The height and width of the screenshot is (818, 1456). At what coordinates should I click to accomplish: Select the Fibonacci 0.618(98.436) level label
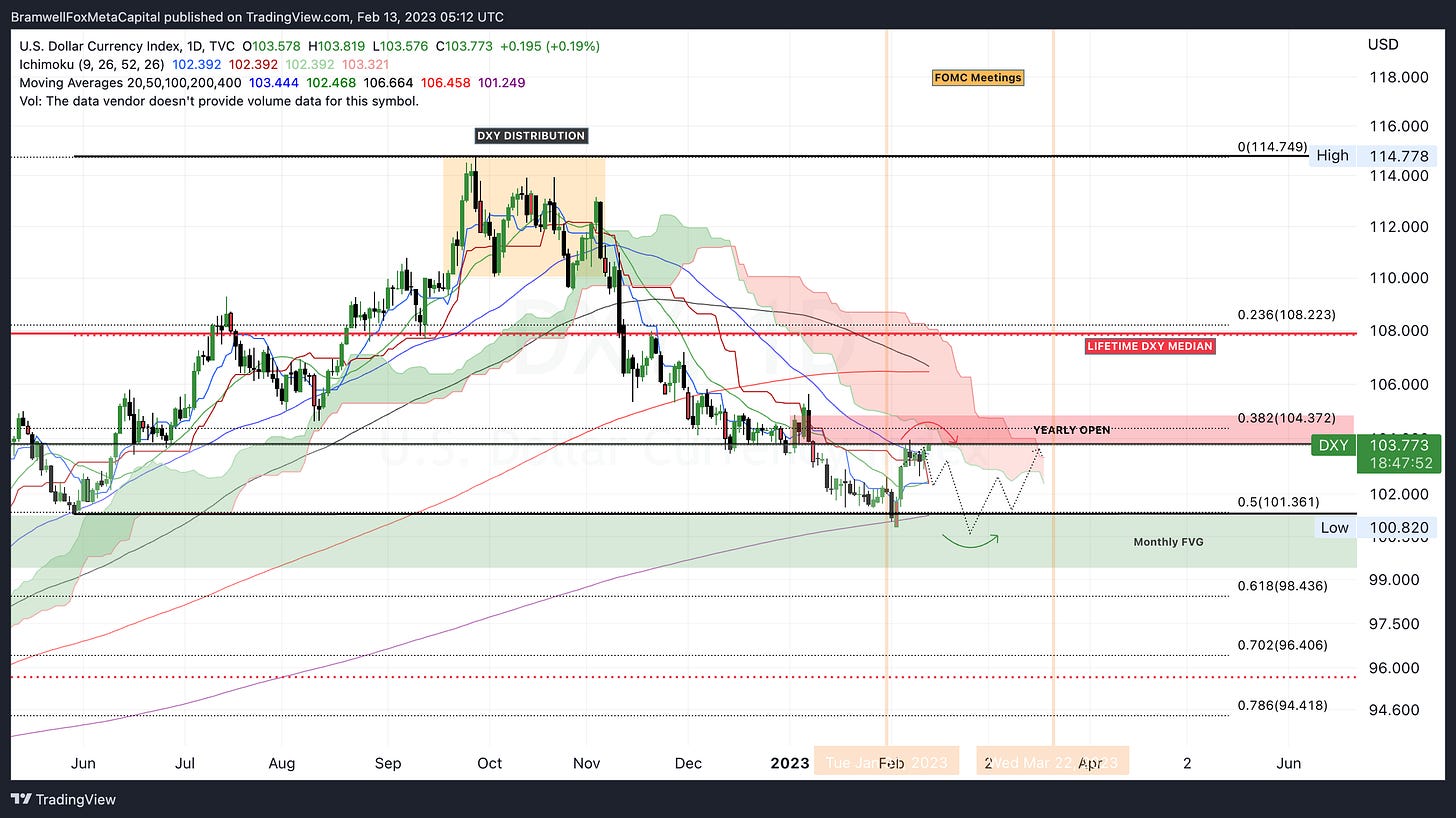point(1282,586)
